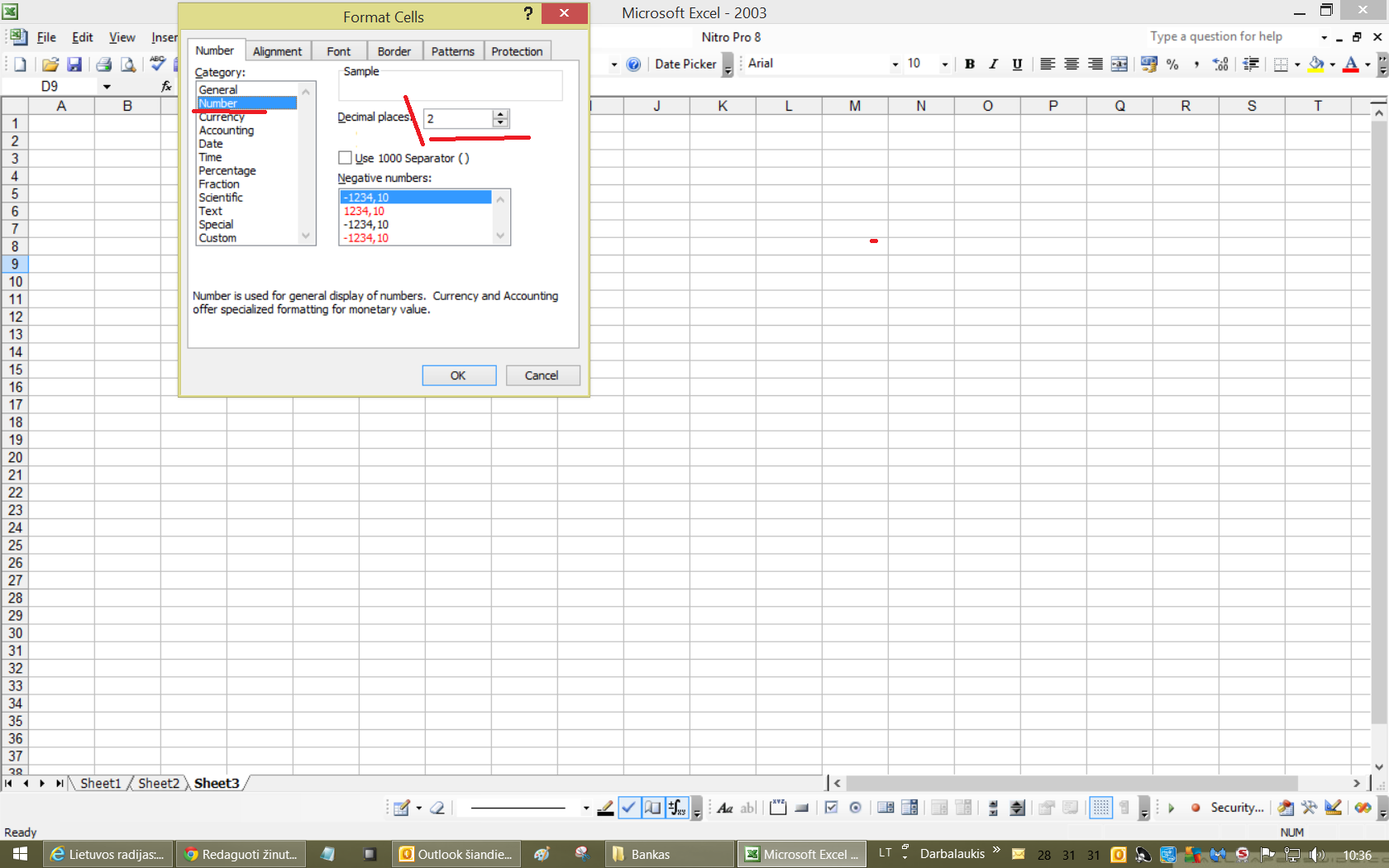Click the Fill Color paint bucket
The height and width of the screenshot is (868, 1389).
click(1316, 64)
